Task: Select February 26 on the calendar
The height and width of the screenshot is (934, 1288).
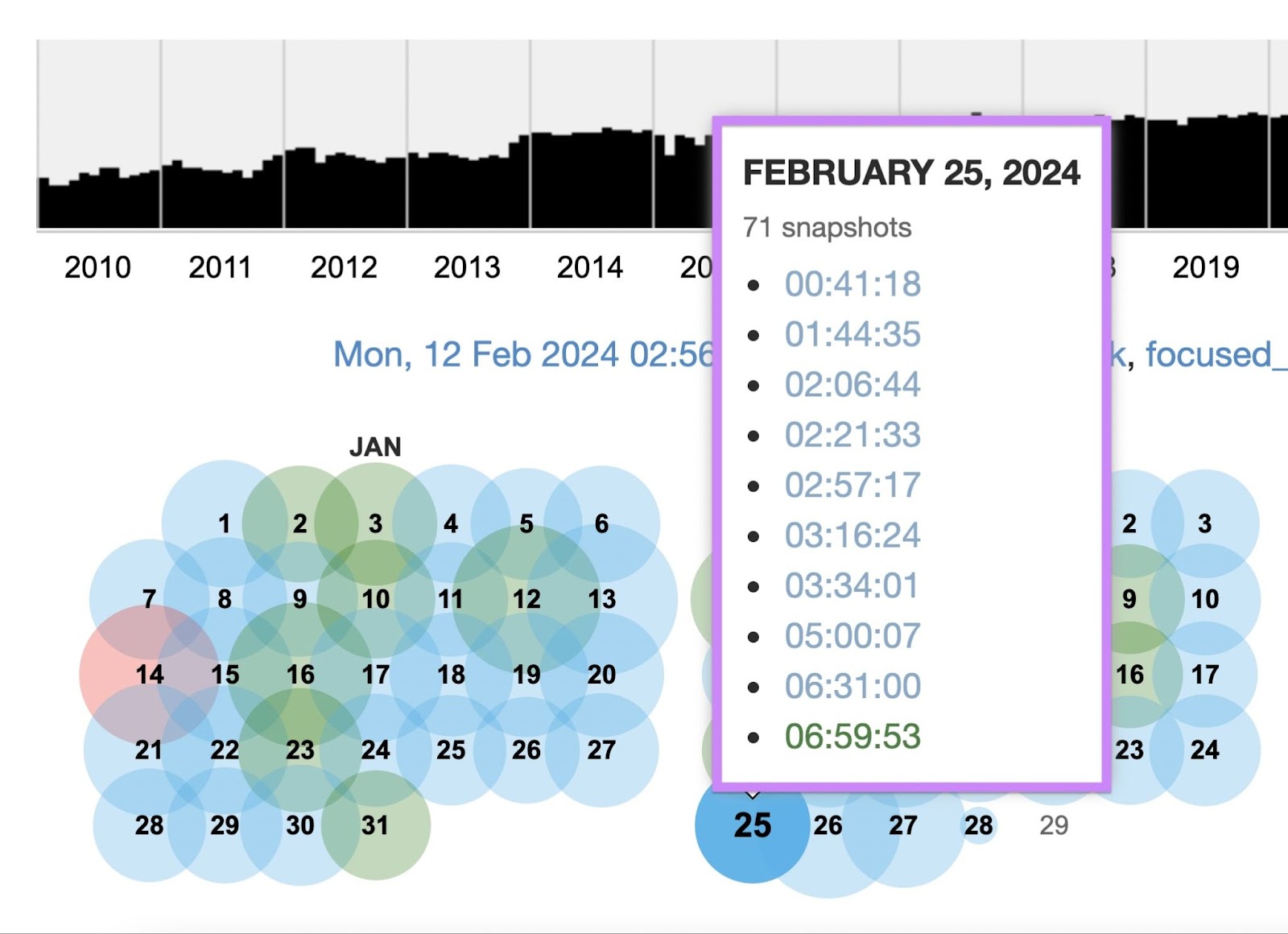Action: (828, 823)
